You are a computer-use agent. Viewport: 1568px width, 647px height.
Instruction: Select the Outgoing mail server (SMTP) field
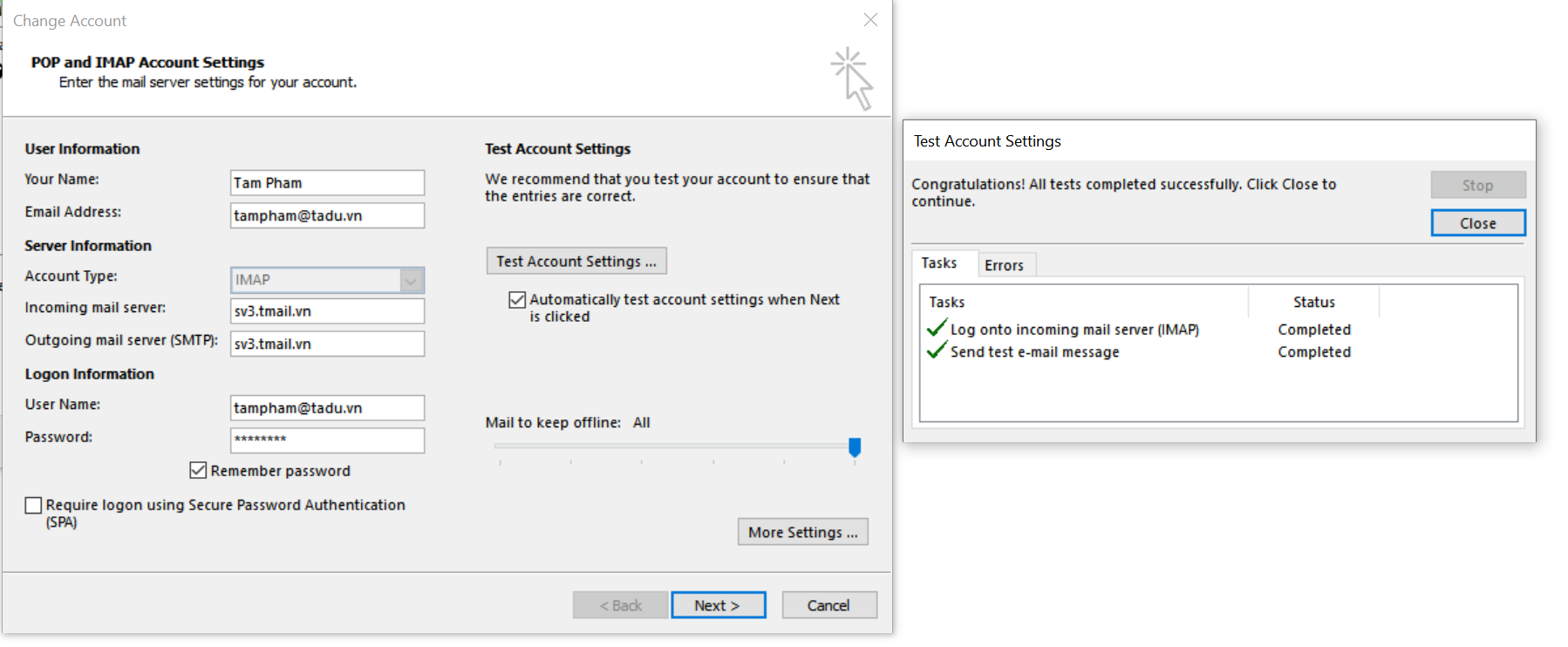(x=327, y=344)
